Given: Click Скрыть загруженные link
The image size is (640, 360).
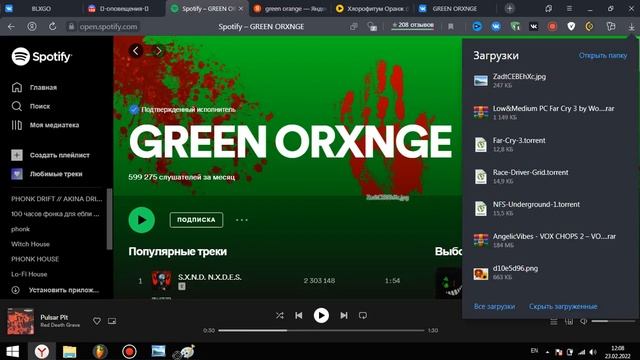Looking at the screenshot, I should (x=563, y=306).
